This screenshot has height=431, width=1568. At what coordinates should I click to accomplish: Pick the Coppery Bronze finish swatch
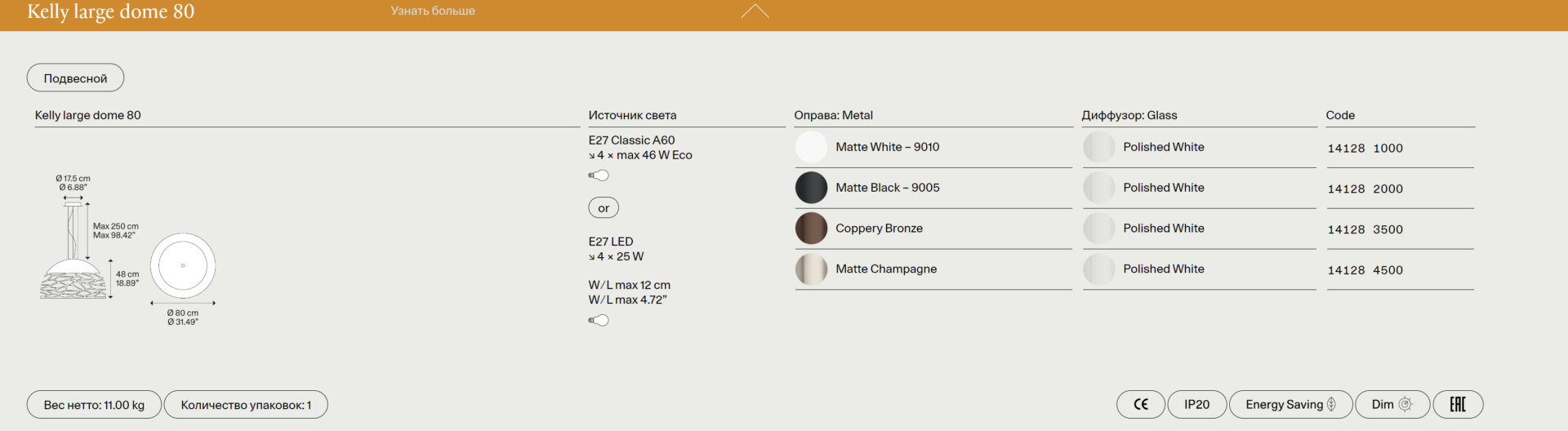(811, 229)
